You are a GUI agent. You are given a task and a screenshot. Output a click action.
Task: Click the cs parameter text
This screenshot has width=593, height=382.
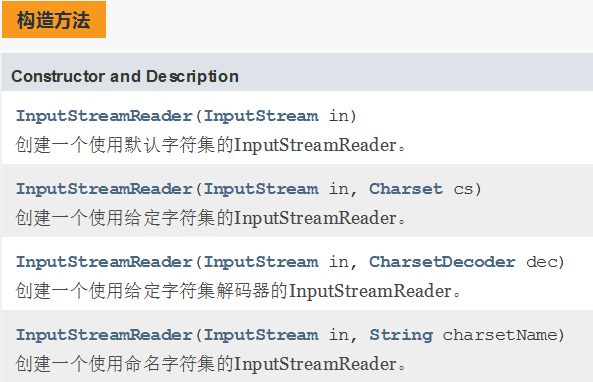463,189
